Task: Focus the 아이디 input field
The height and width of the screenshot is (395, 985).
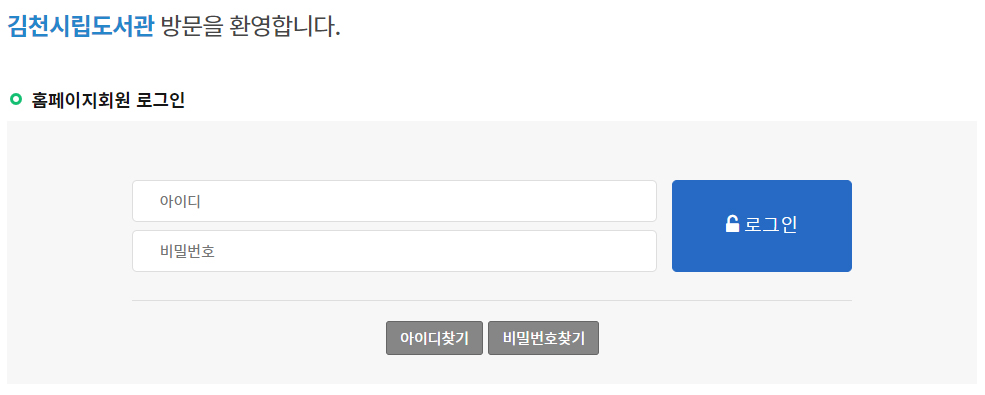Action: click(x=394, y=201)
